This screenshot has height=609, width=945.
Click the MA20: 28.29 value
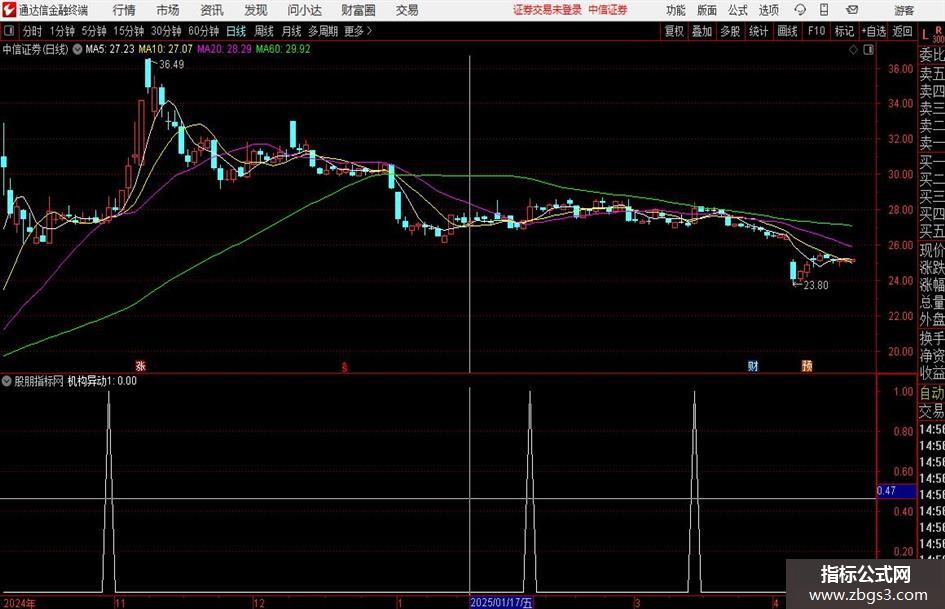click(x=224, y=49)
